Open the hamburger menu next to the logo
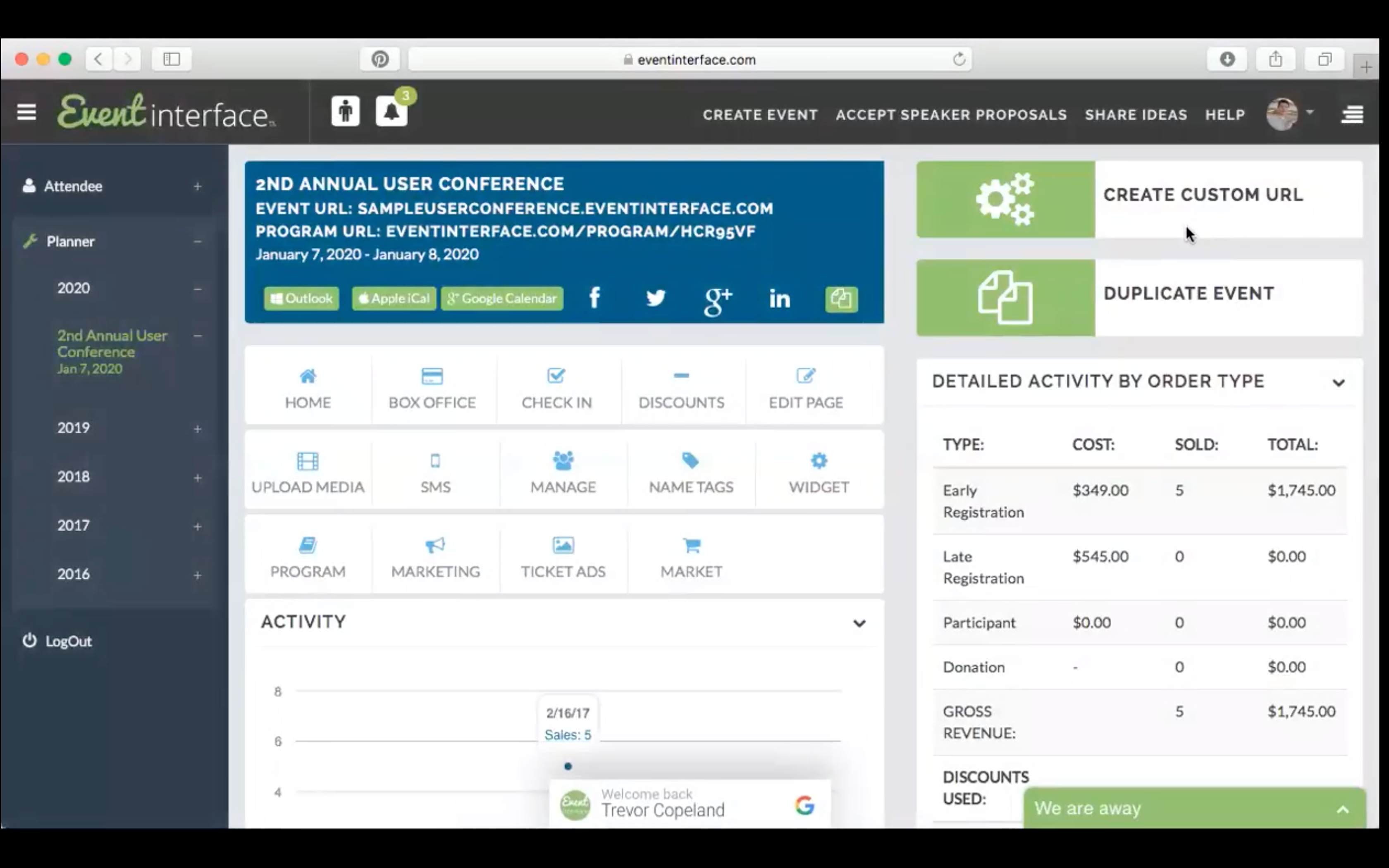This screenshot has height=868, width=1389. (26, 111)
